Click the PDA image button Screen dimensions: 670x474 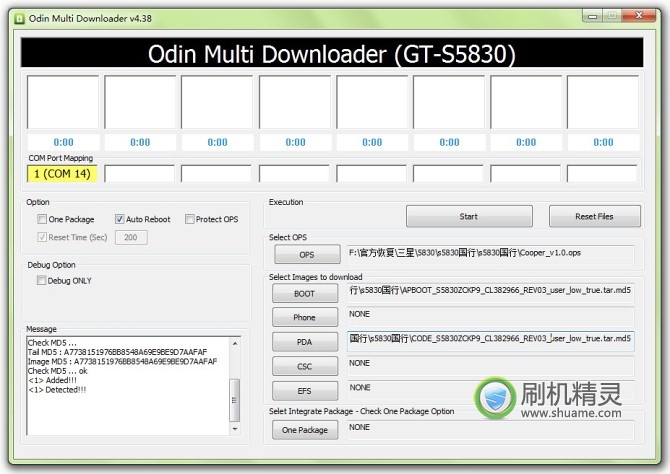305,342
